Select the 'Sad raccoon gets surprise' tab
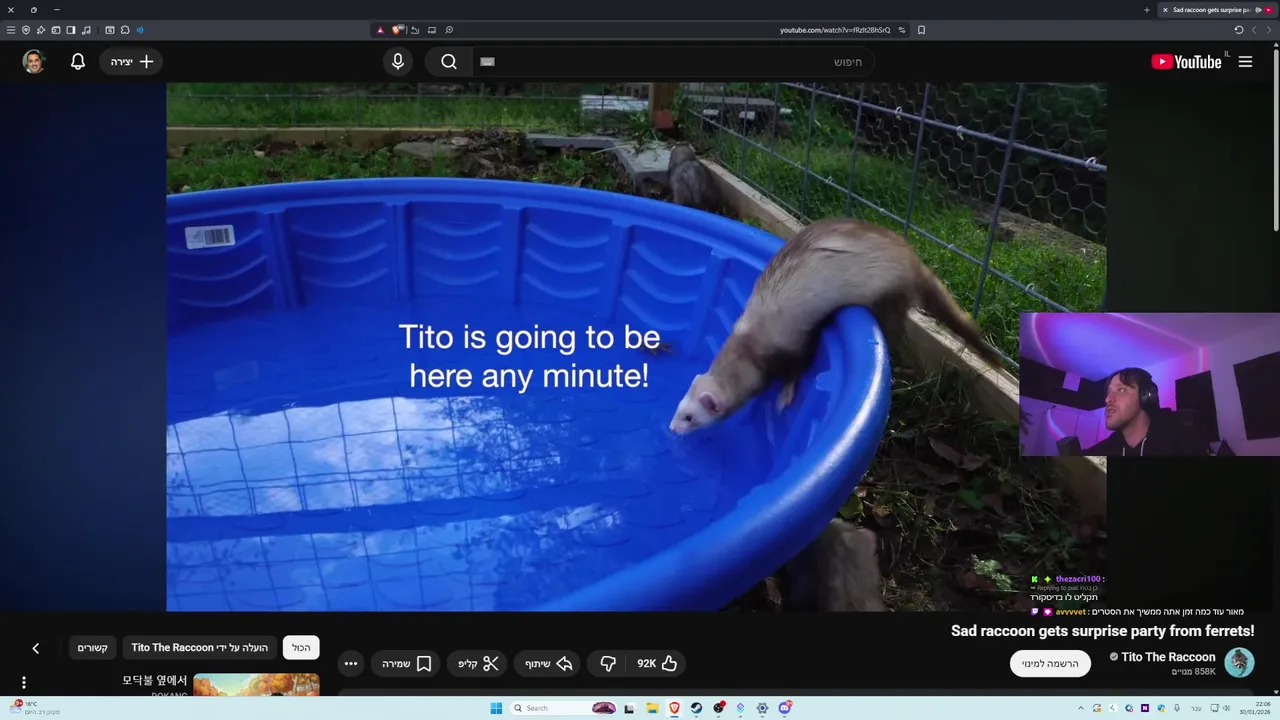1280x720 pixels. click(x=1217, y=10)
